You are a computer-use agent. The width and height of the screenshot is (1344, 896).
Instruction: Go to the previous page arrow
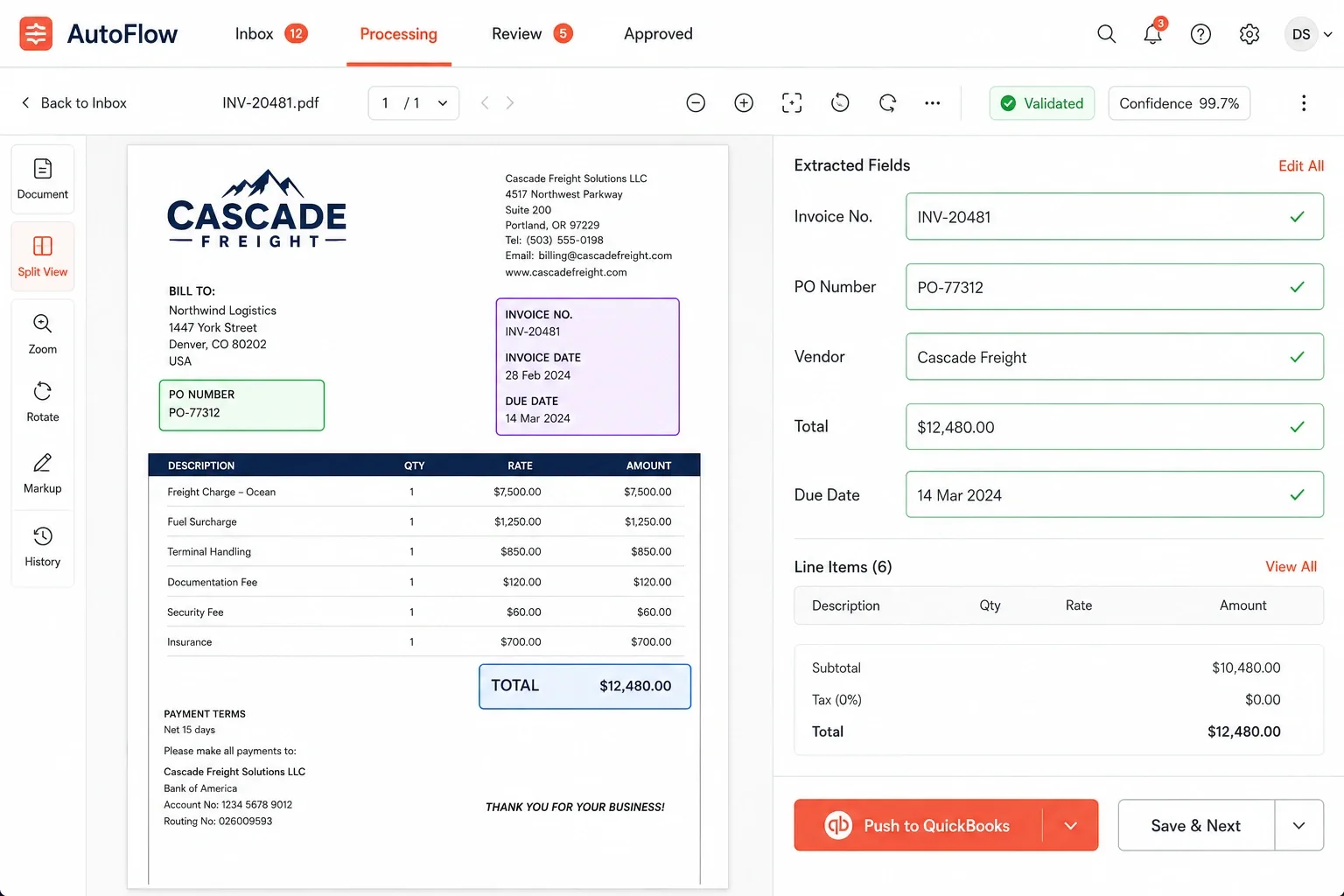(x=485, y=103)
